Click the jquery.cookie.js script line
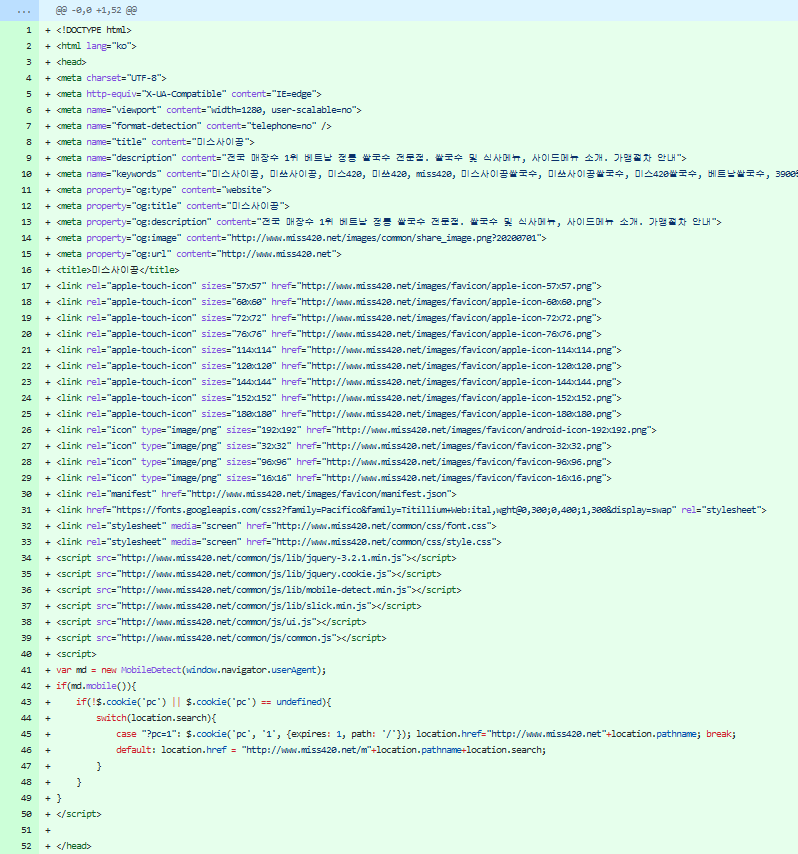The width and height of the screenshot is (798, 854). (x=249, y=574)
